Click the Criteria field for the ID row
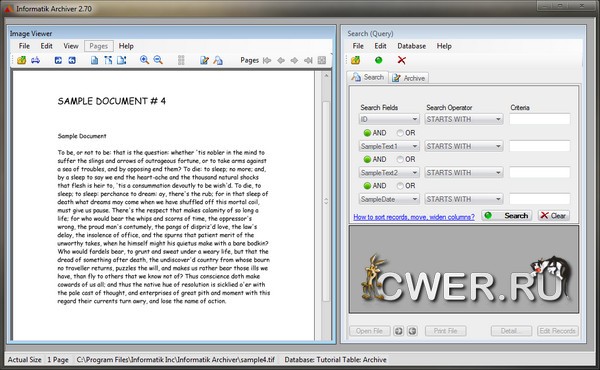The width and height of the screenshot is (600, 370). (x=540, y=119)
